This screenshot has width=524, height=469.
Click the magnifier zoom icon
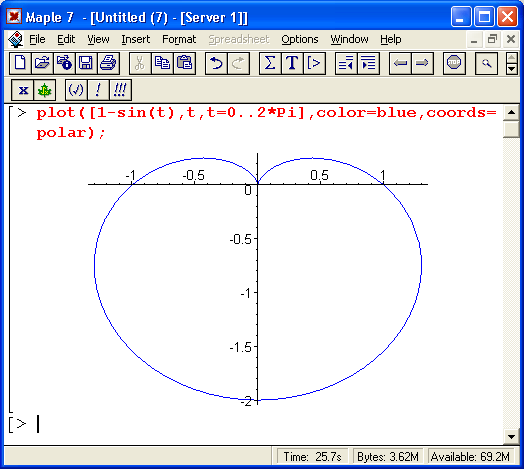486,63
